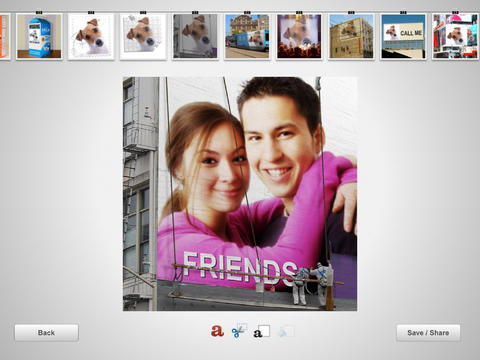Select the red letter 'a' text tool

pos(217,331)
